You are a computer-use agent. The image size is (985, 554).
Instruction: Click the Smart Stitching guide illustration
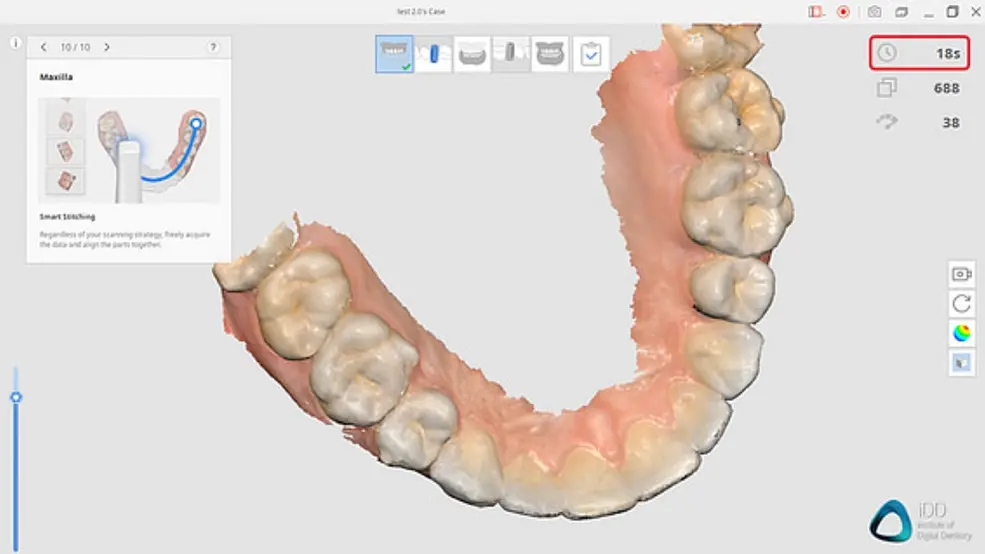pyautogui.click(x=128, y=150)
